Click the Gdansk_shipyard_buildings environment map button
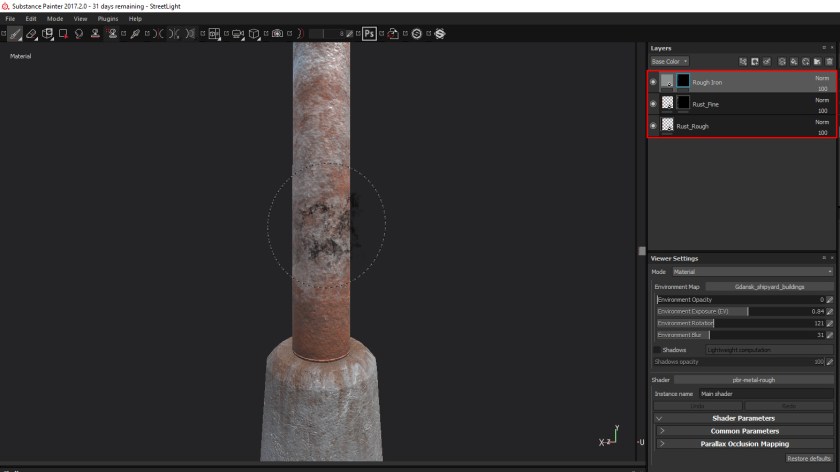This screenshot has height=472, width=840. (769, 287)
